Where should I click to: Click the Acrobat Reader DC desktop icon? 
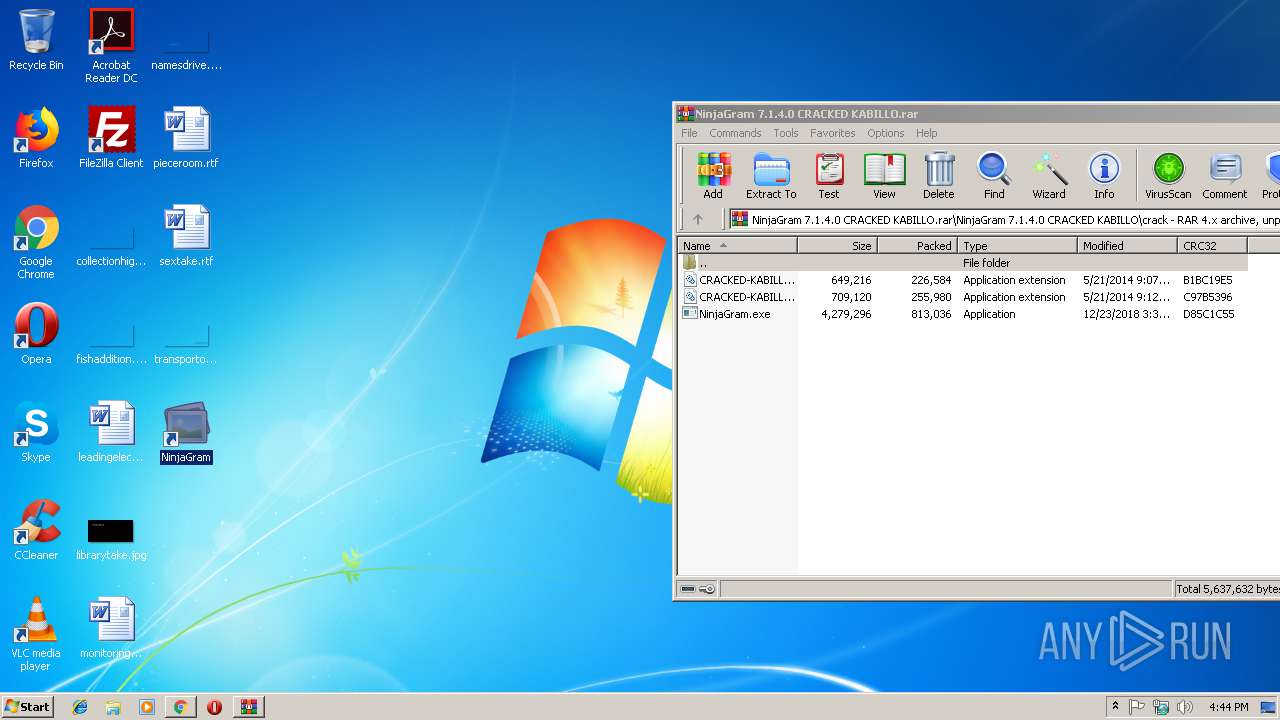[x=111, y=46]
